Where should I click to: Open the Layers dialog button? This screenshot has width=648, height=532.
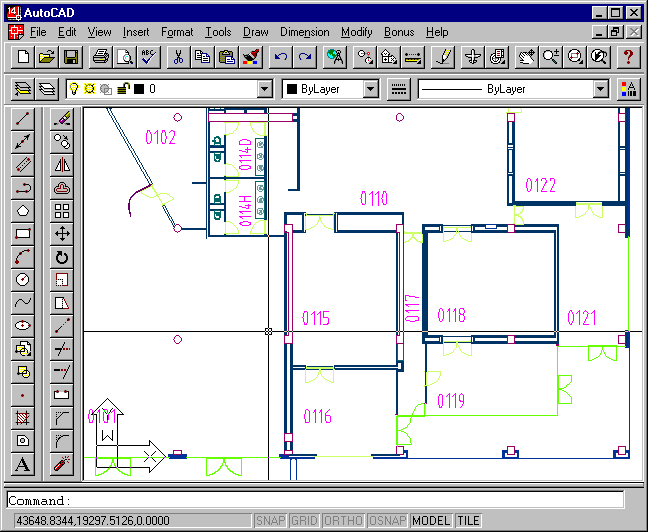coord(47,89)
